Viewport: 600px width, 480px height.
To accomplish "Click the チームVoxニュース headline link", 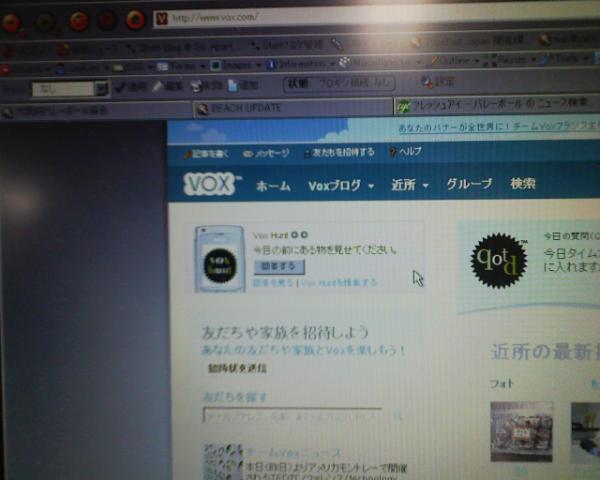I will click(294, 453).
